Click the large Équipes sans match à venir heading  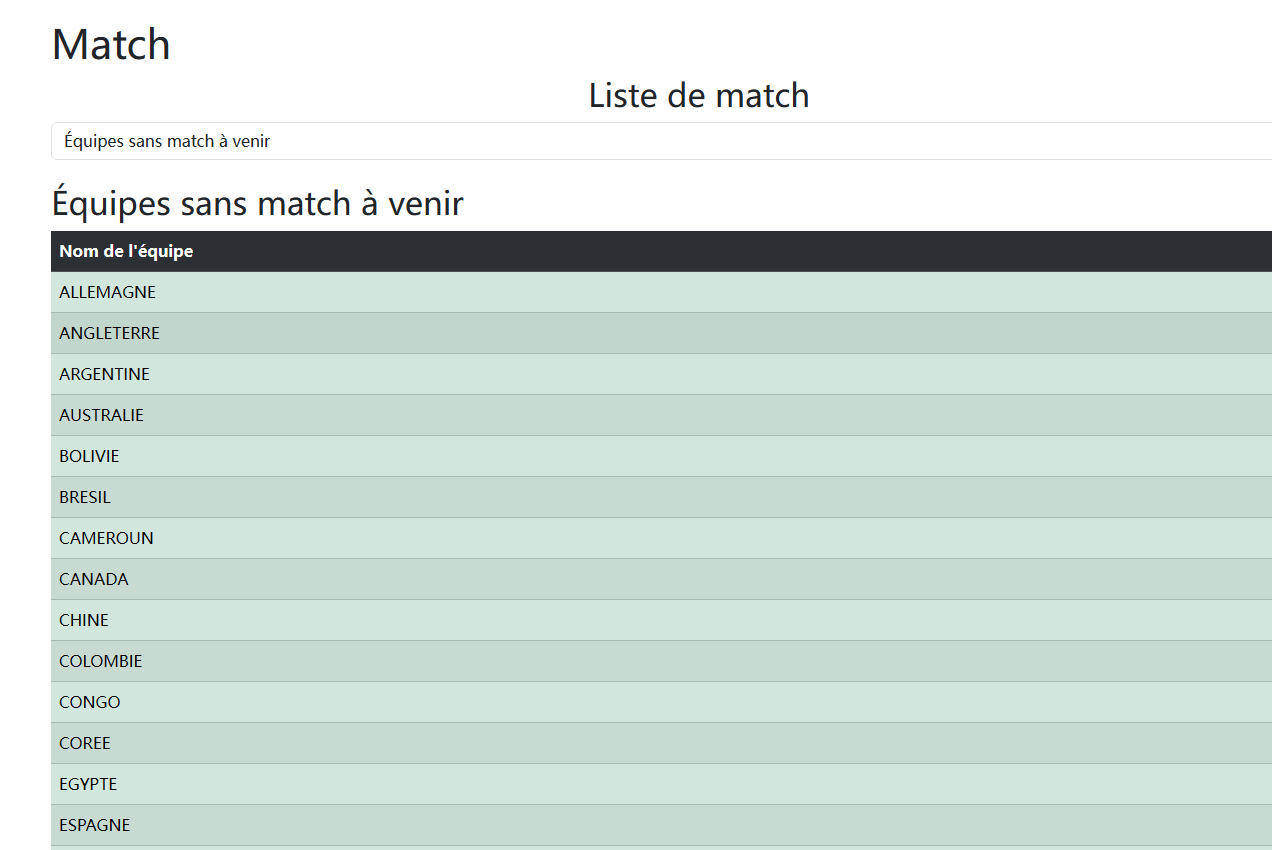[x=257, y=203]
